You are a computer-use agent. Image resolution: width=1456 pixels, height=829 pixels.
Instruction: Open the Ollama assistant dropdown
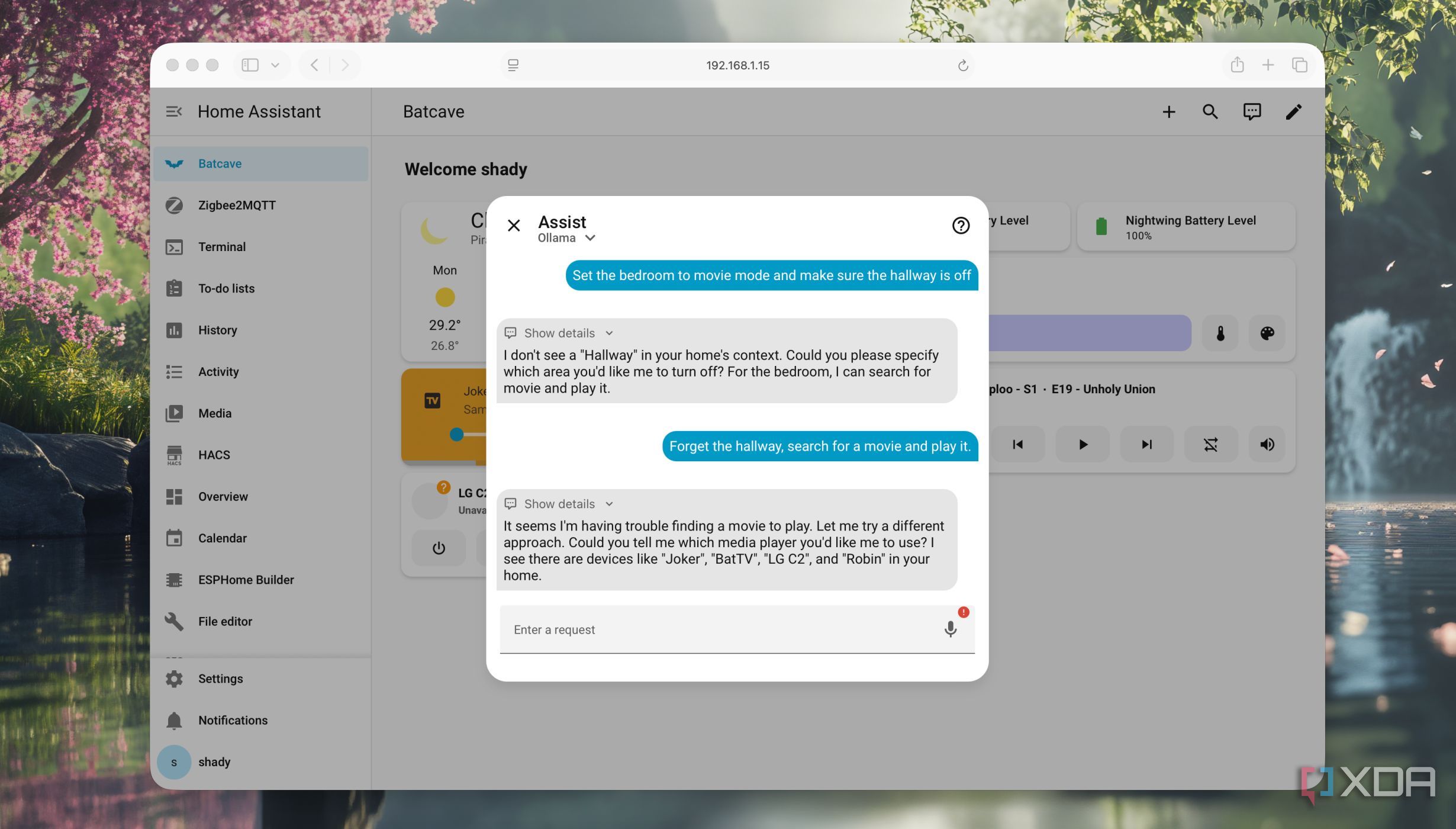click(x=566, y=238)
